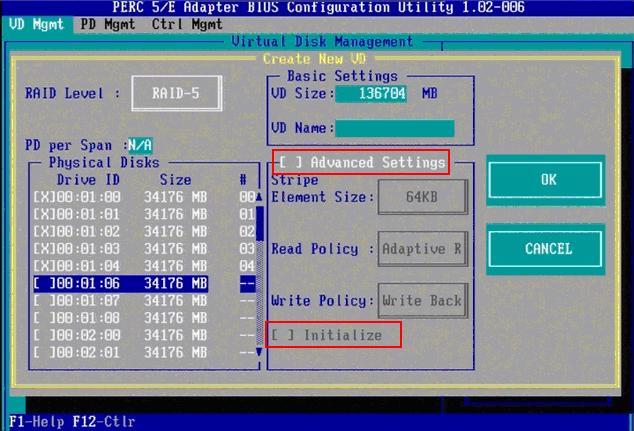Uncheck physical disk 00:01:04
Screen dimensions: 634x431
44,266
